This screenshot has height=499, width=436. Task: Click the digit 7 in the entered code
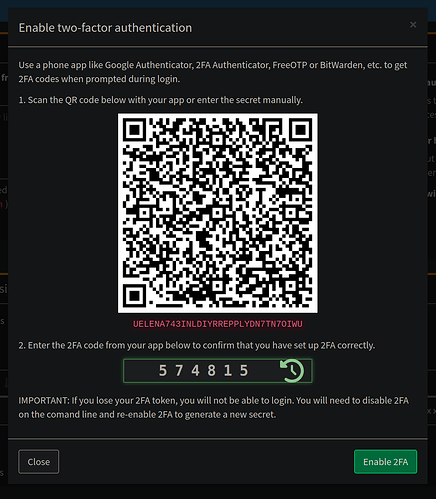(179, 371)
